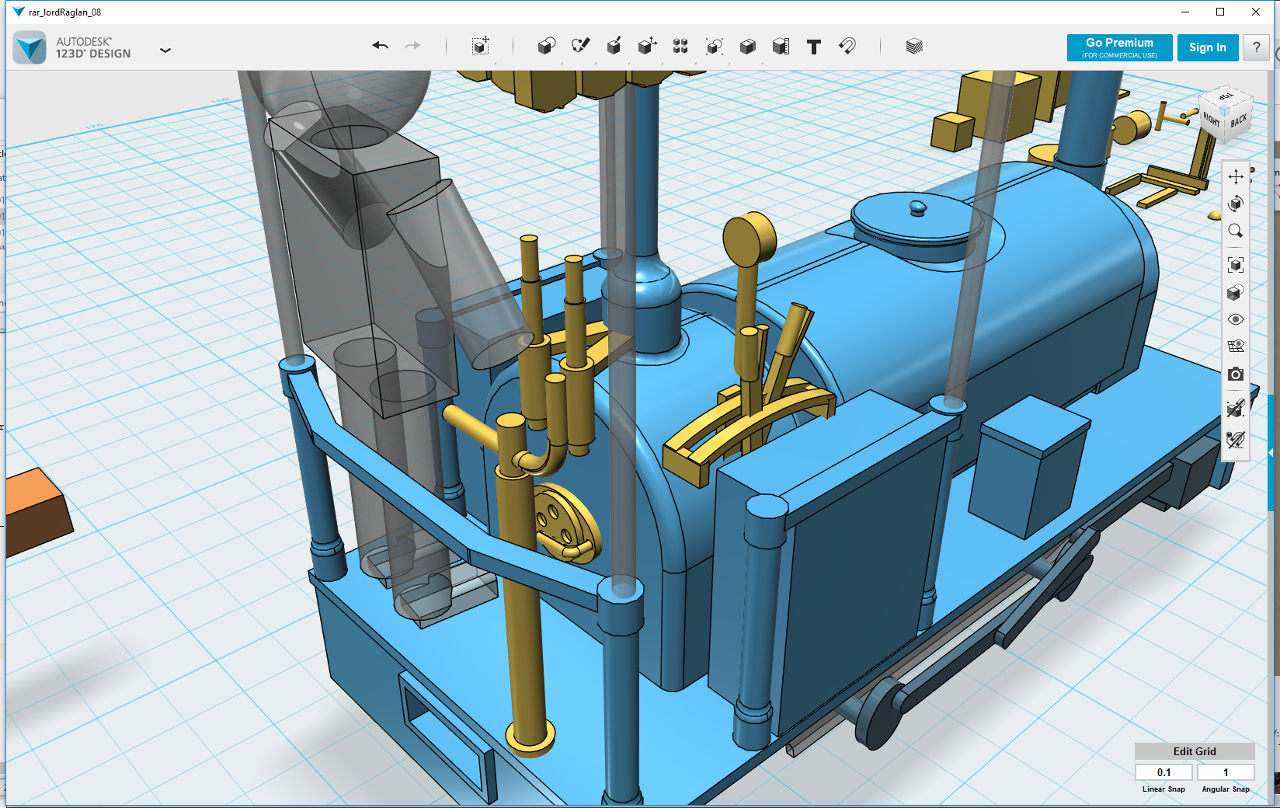Viewport: 1280px width, 808px height.
Task: Open the Sketch tool menu
Action: pos(580,46)
